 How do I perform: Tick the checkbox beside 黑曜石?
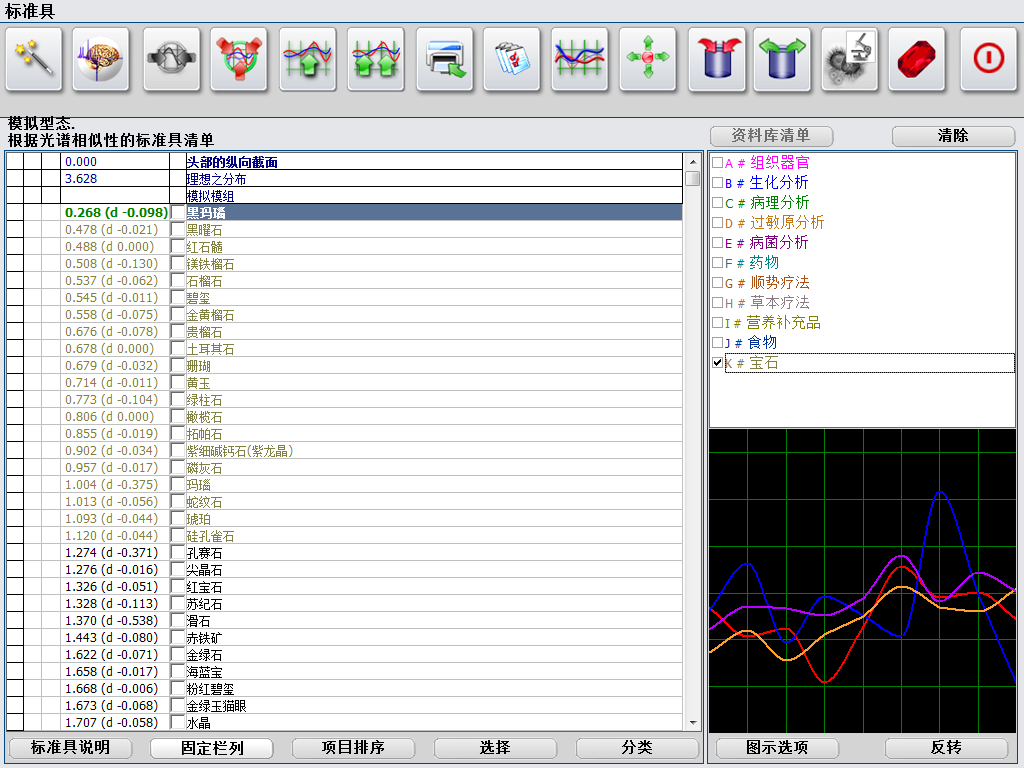tap(178, 230)
